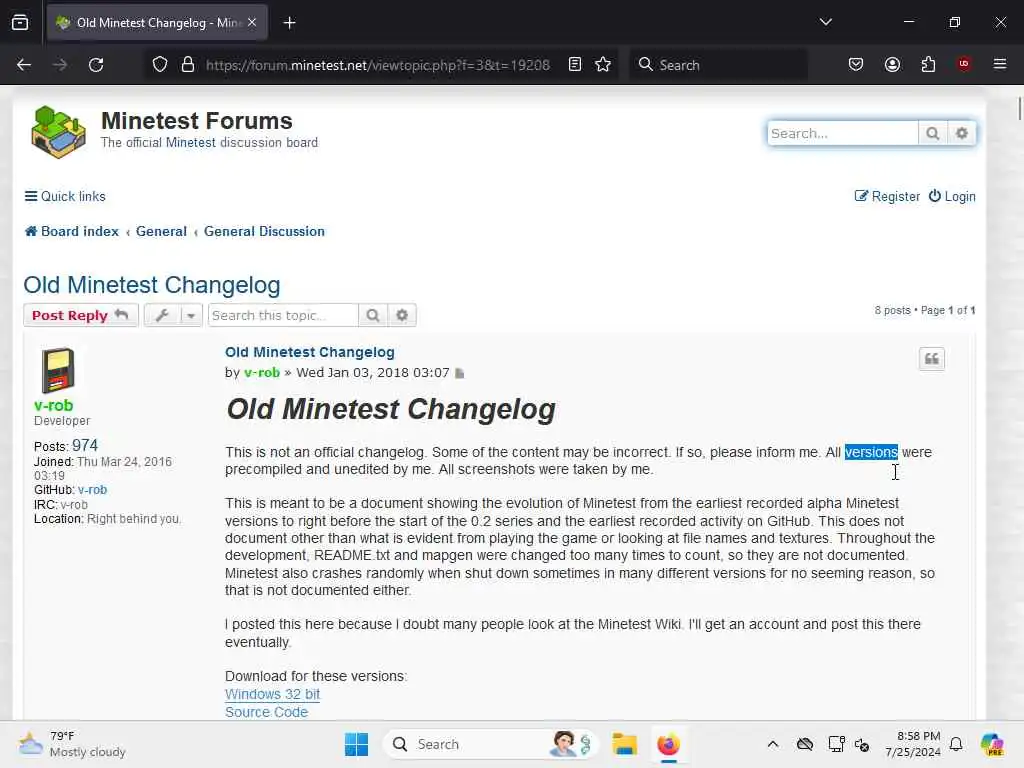Click the Search this topic field
The height and width of the screenshot is (768, 1024).
pyautogui.click(x=283, y=315)
